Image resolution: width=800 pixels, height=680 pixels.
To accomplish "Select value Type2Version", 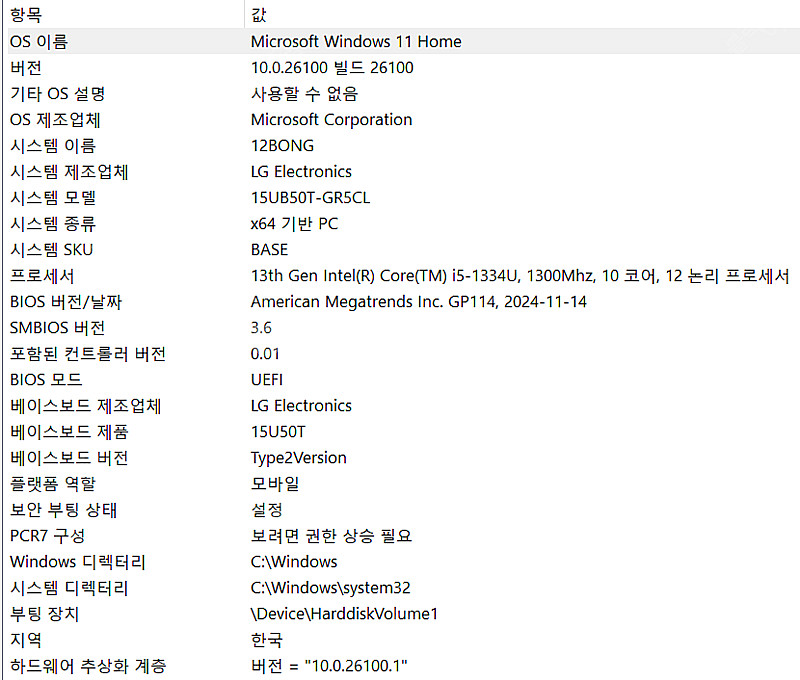I will [x=299, y=458].
